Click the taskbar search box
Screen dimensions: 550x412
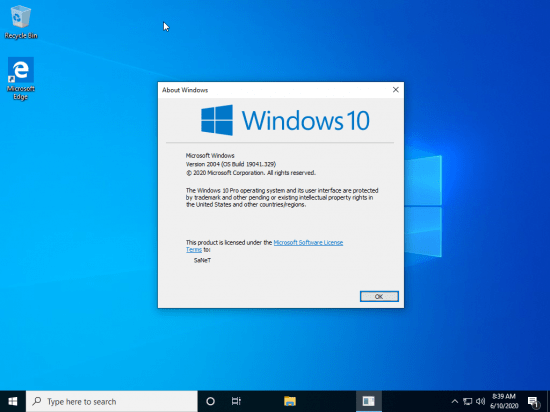click(112, 401)
